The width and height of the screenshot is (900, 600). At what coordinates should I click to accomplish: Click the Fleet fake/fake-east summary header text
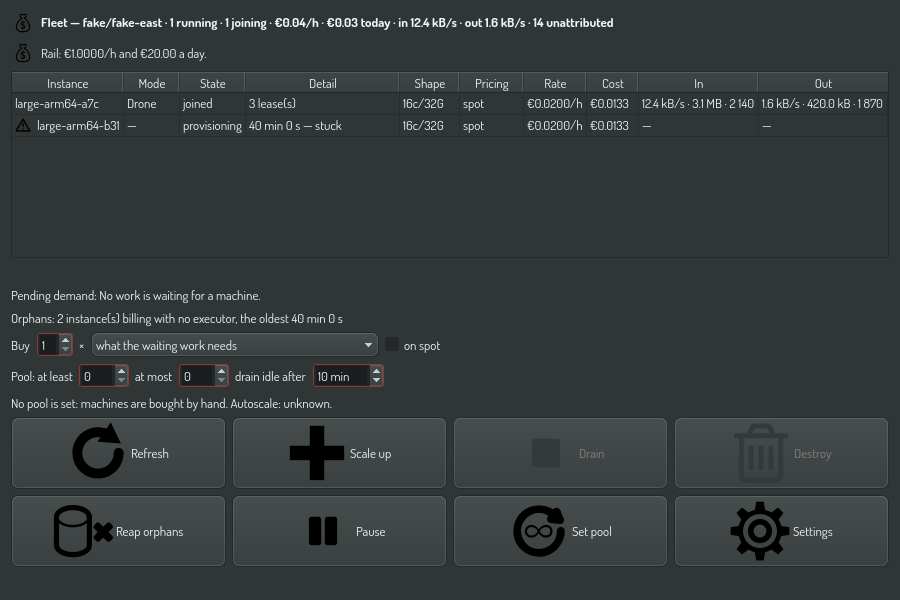327,23
